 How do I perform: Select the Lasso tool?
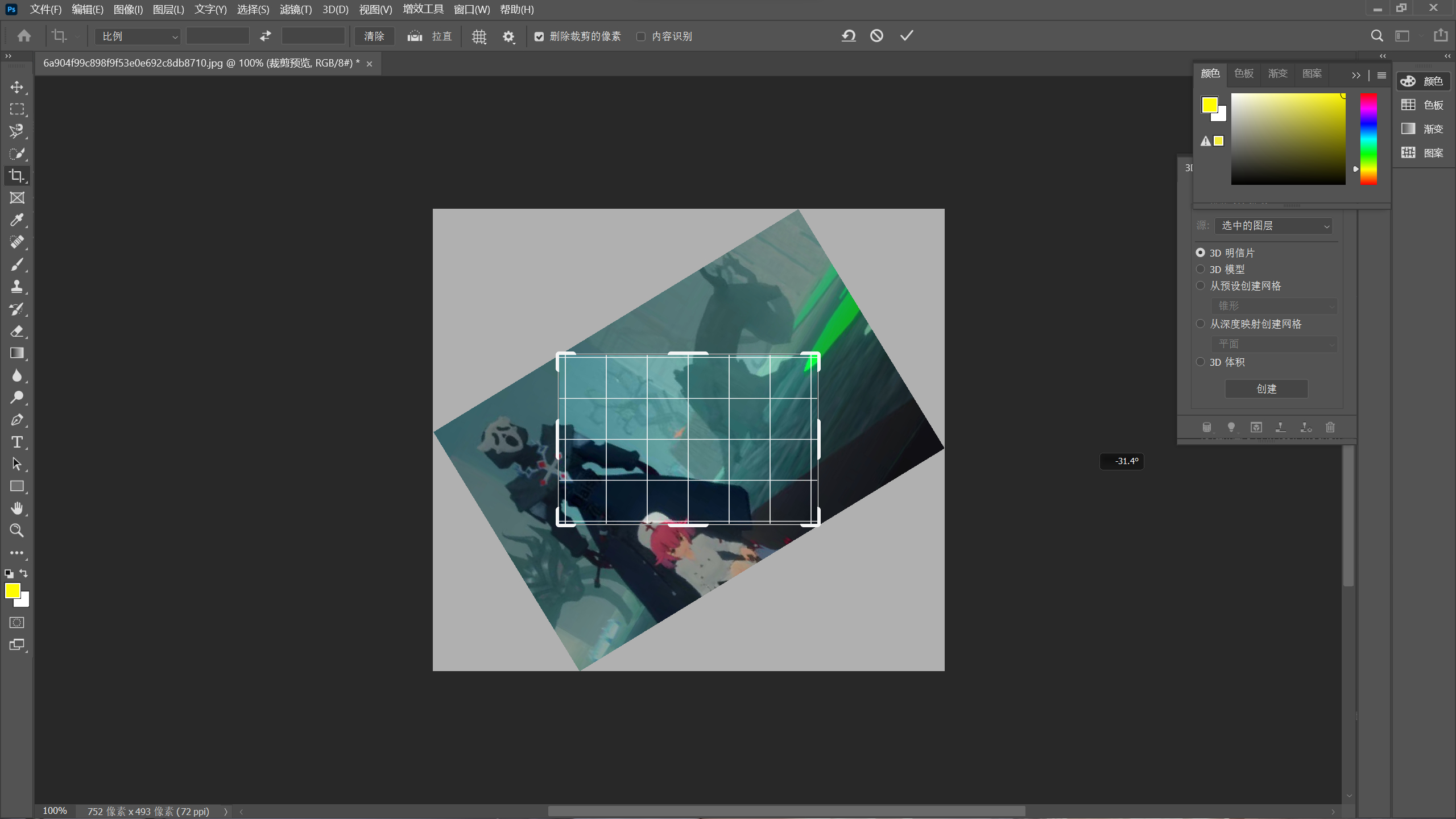16,131
